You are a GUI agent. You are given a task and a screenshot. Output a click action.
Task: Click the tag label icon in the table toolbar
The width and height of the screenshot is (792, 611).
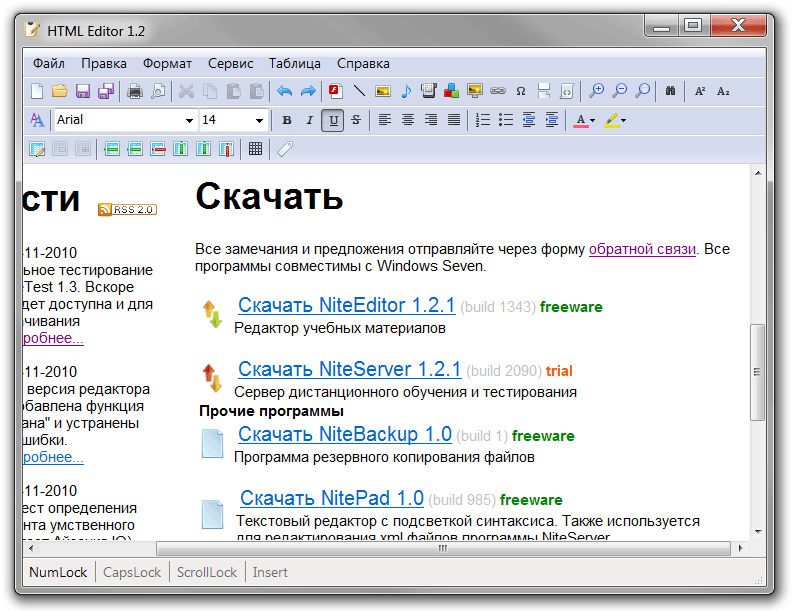point(285,149)
